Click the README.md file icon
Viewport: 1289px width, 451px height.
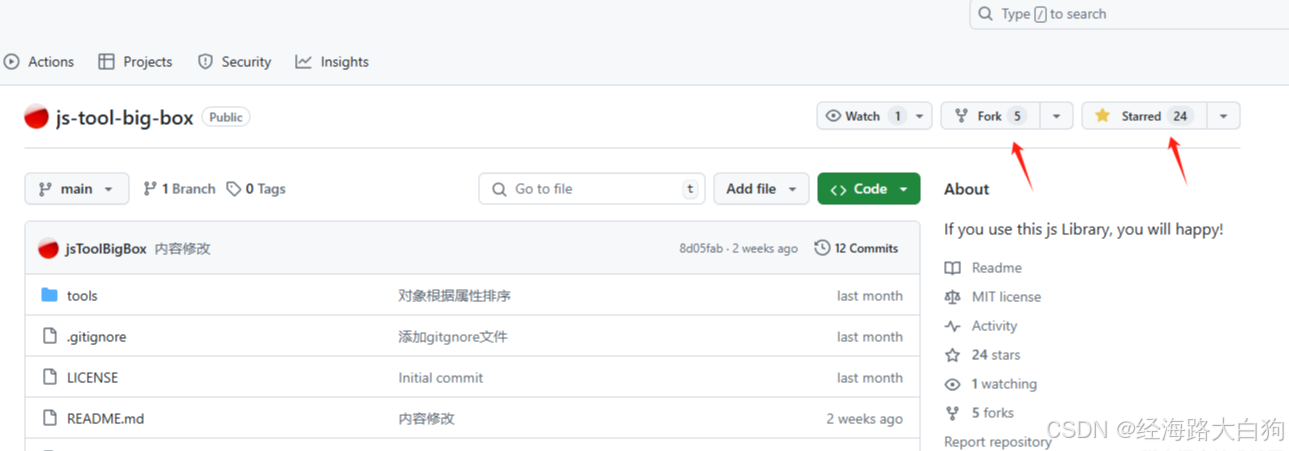(x=50, y=419)
